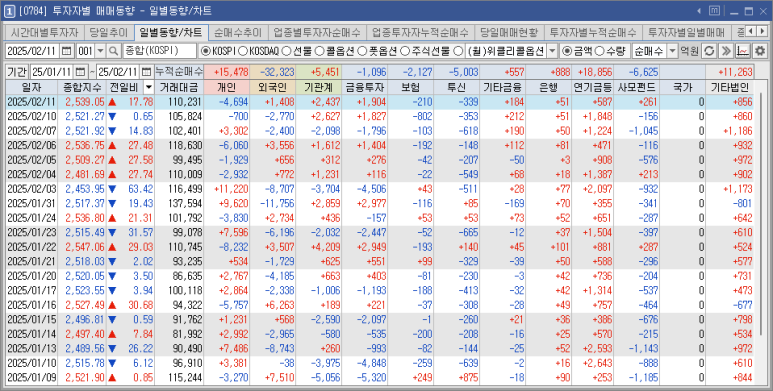The height and width of the screenshot is (391, 773).
Task: Expand the 순매수 dropdown
Action: pos(672,51)
